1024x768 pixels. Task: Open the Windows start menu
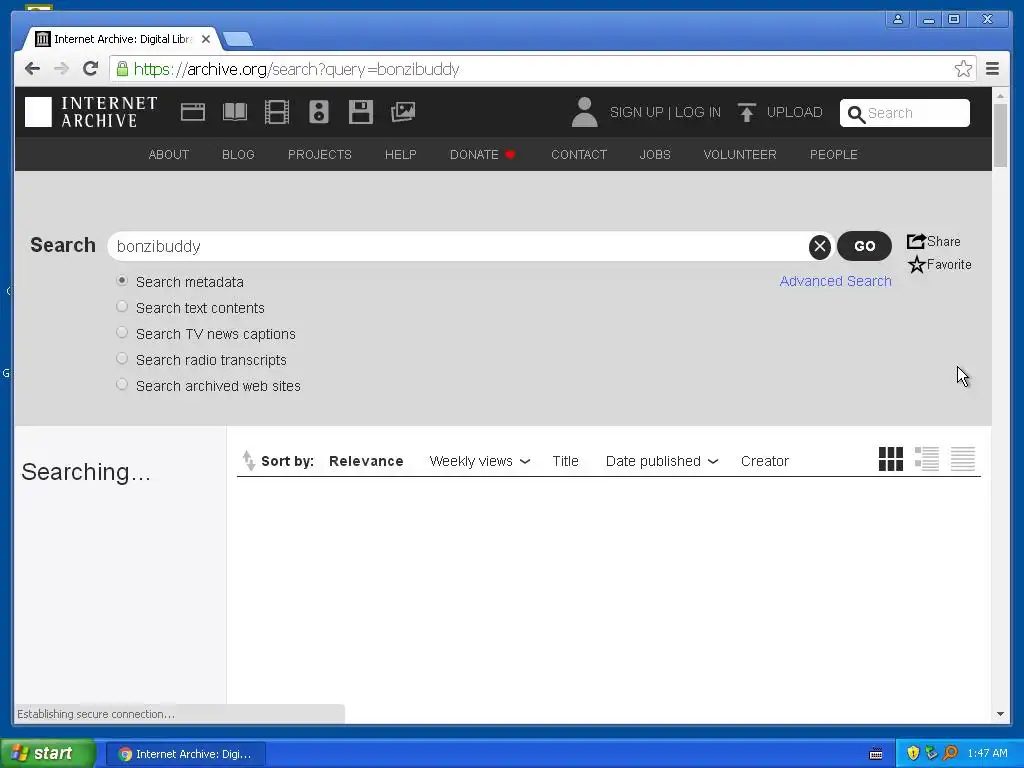[48, 753]
